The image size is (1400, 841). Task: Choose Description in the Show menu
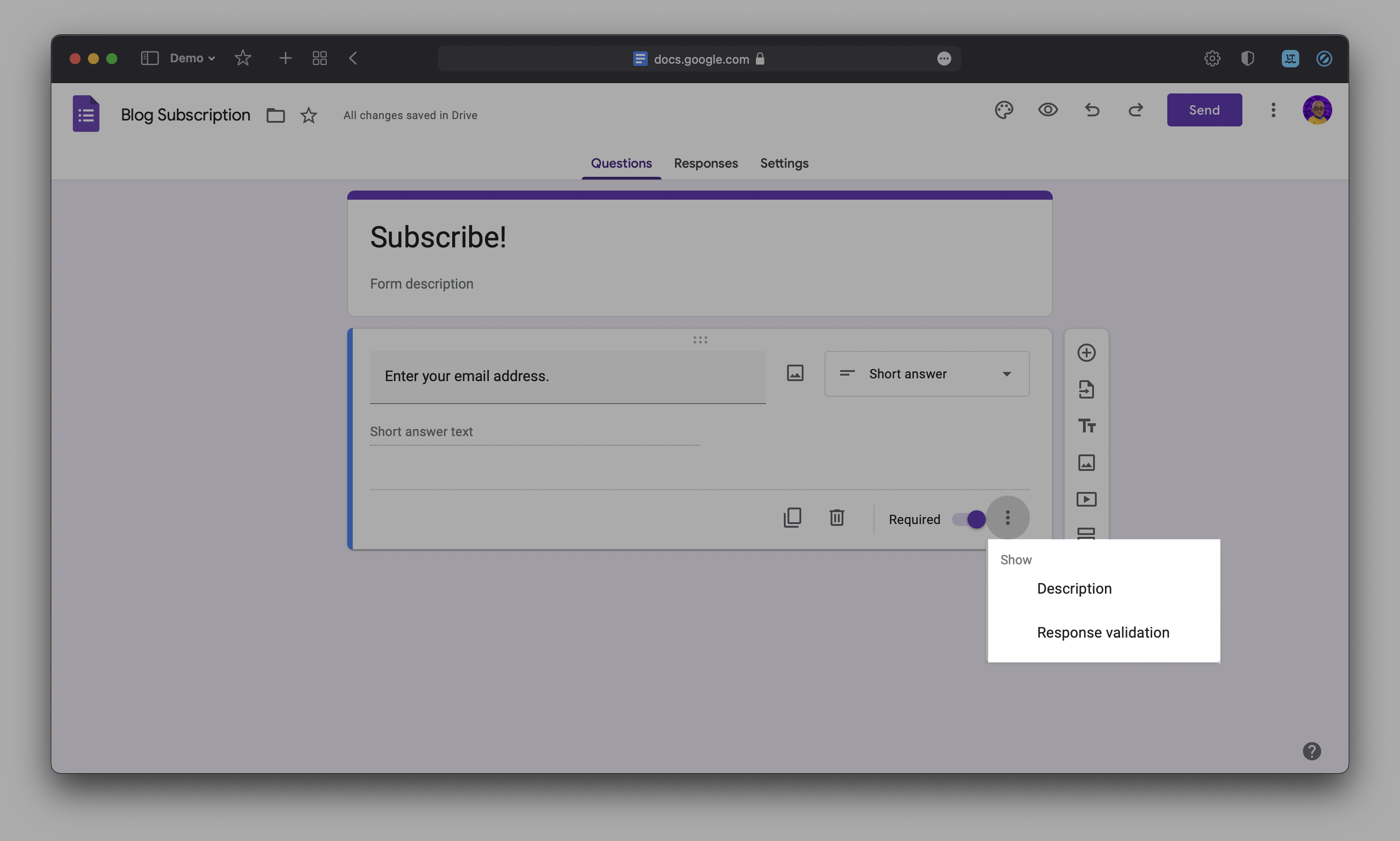coord(1073,589)
